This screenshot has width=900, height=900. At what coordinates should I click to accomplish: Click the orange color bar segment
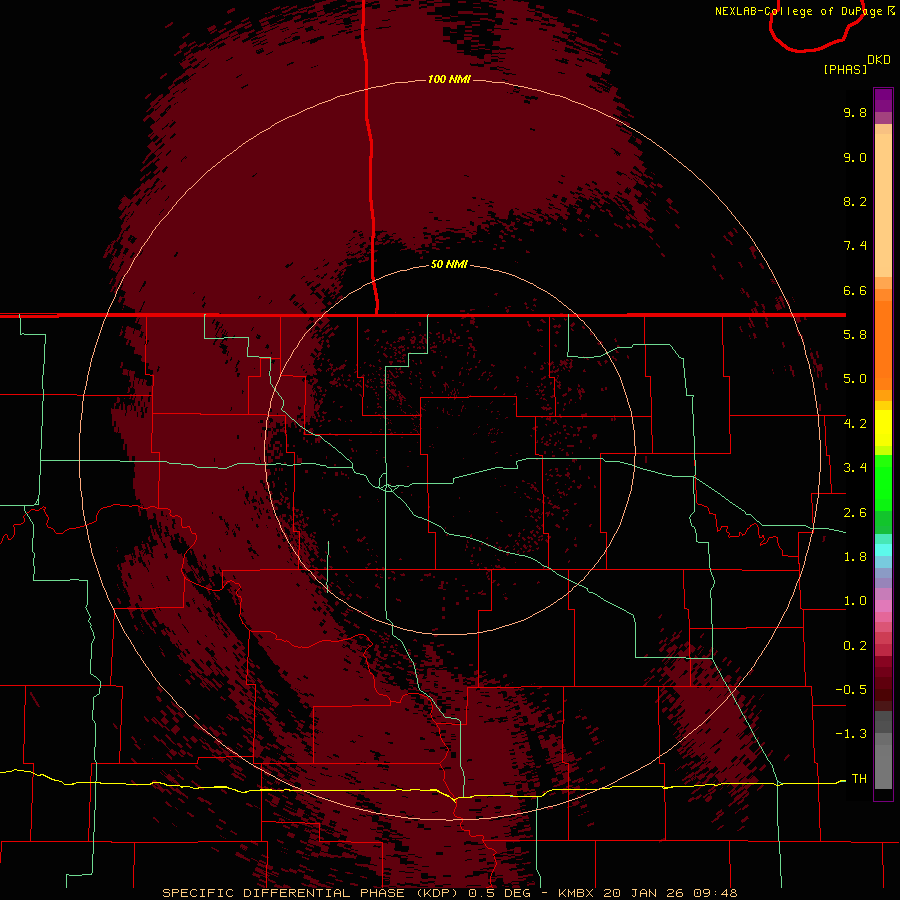pyautogui.click(x=883, y=344)
